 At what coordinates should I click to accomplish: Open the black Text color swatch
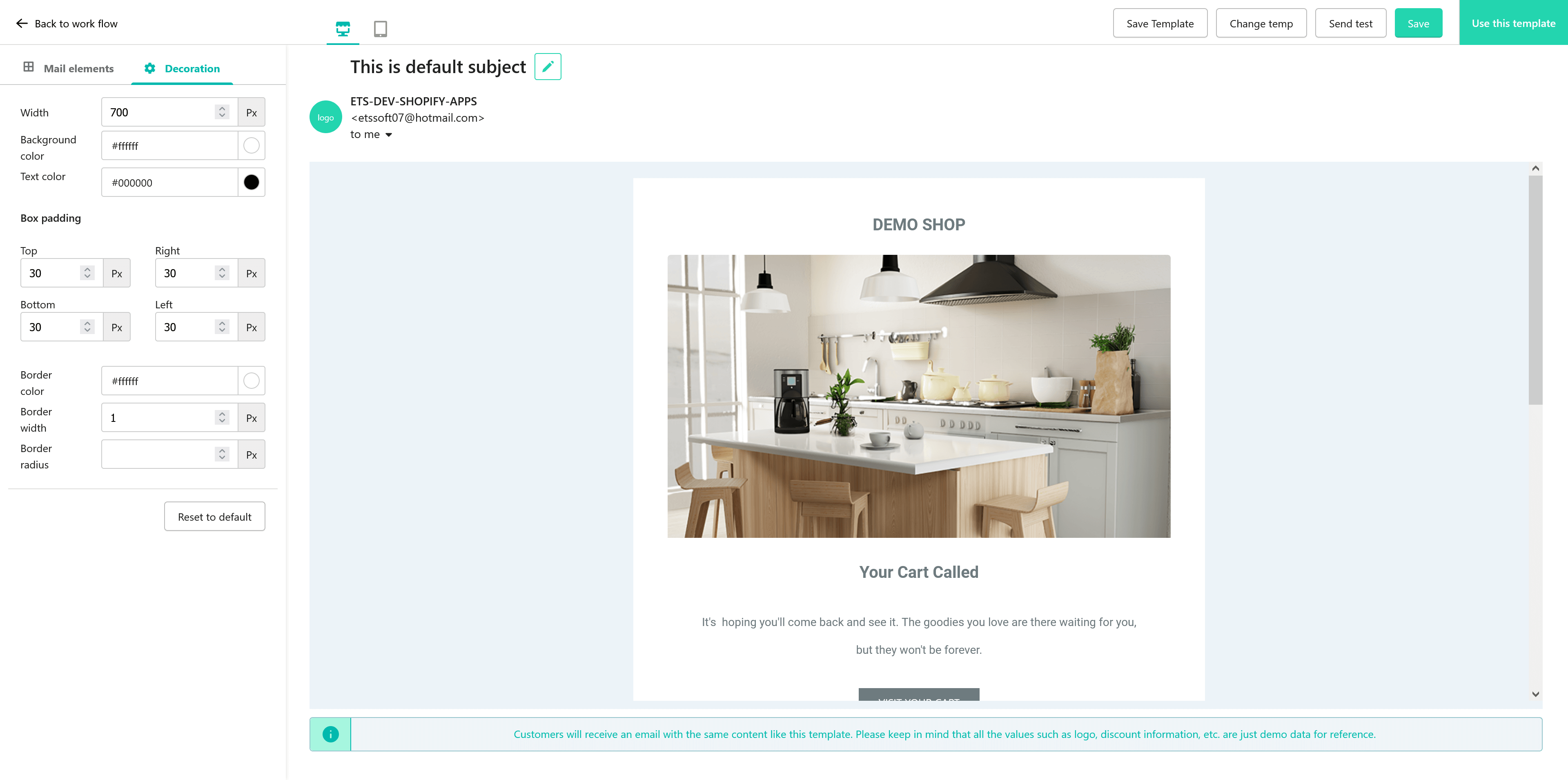[252, 182]
